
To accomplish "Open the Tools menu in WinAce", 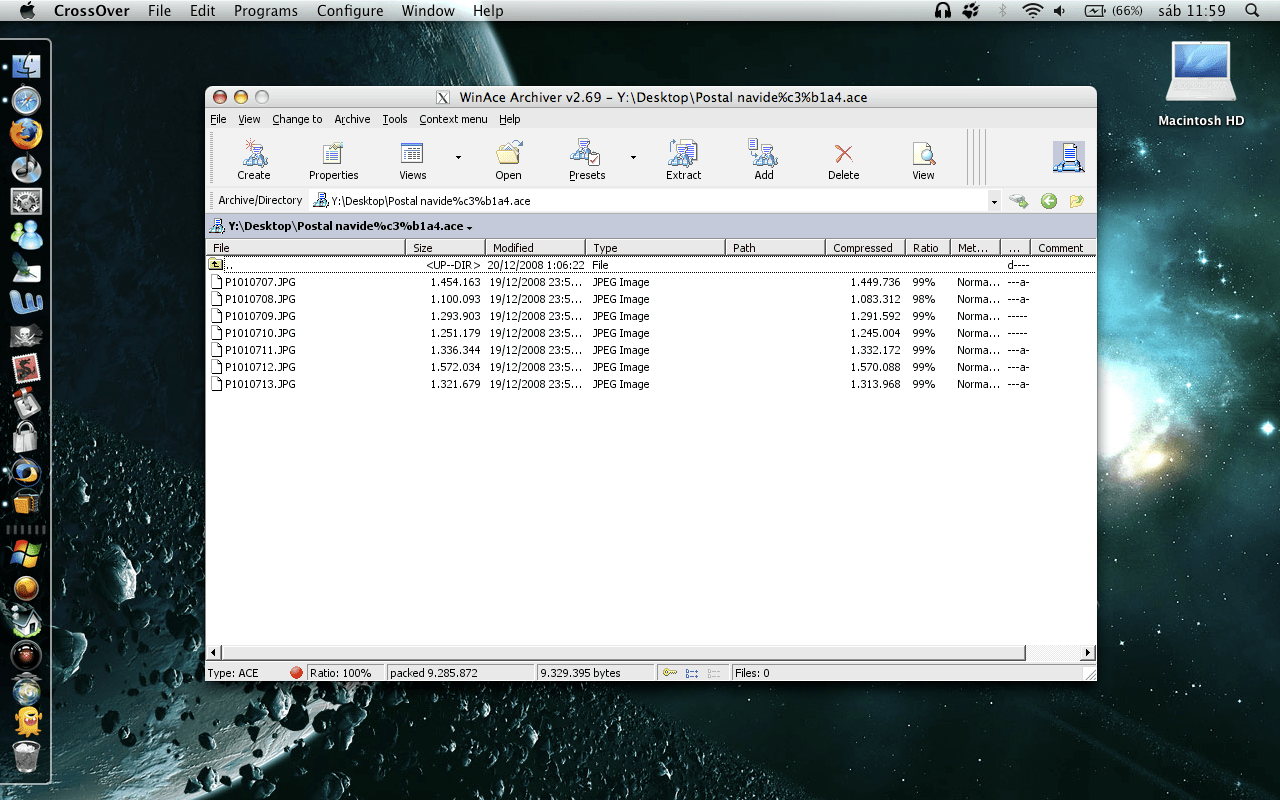I will point(395,119).
